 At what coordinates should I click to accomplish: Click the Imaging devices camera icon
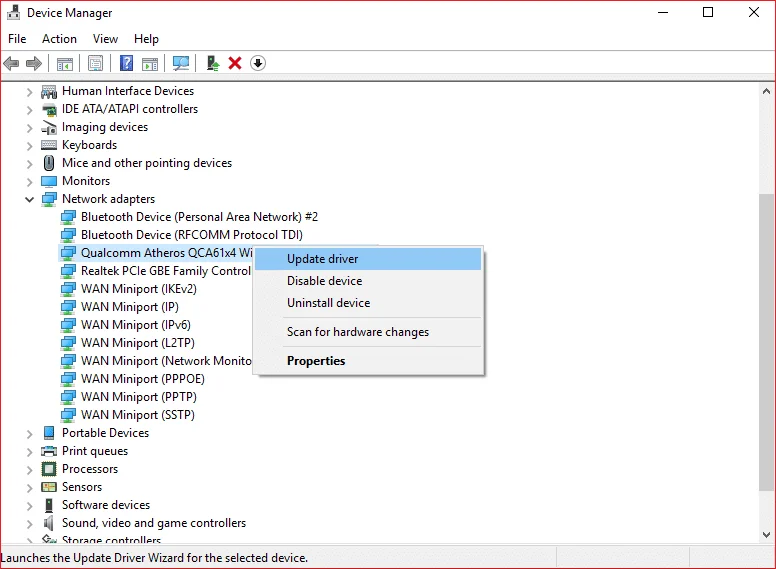click(x=49, y=128)
